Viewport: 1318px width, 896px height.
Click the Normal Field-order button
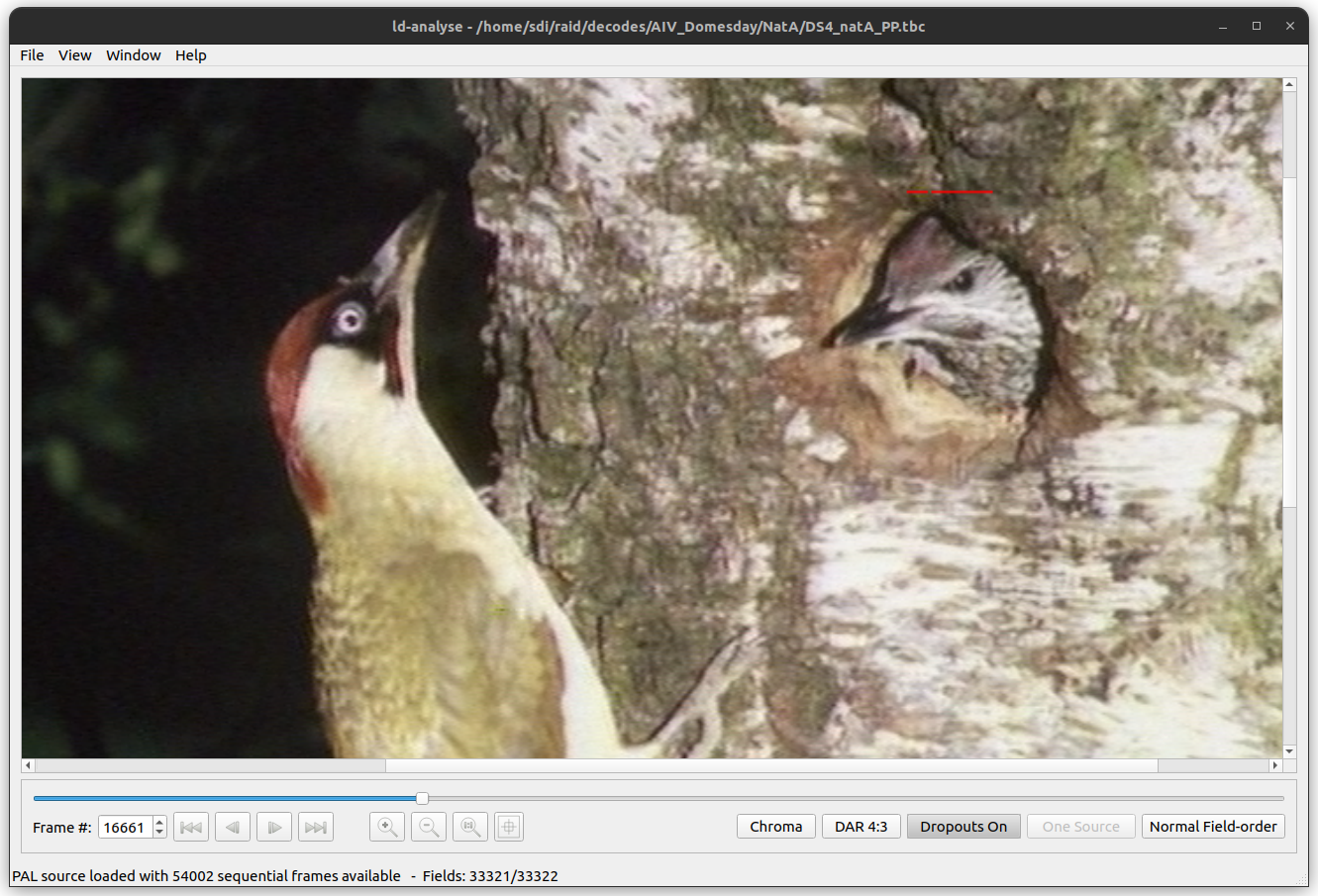click(x=1213, y=827)
